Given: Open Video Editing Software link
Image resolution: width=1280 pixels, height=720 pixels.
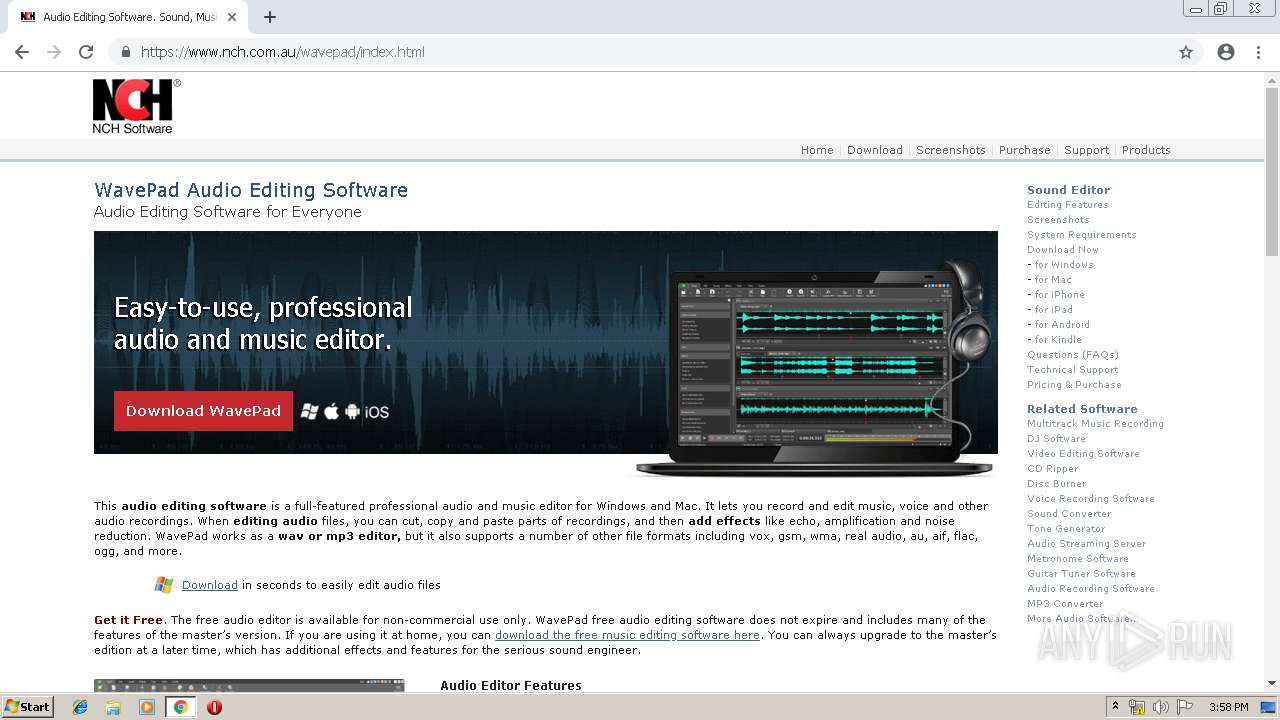Looking at the screenshot, I should tap(1083, 454).
